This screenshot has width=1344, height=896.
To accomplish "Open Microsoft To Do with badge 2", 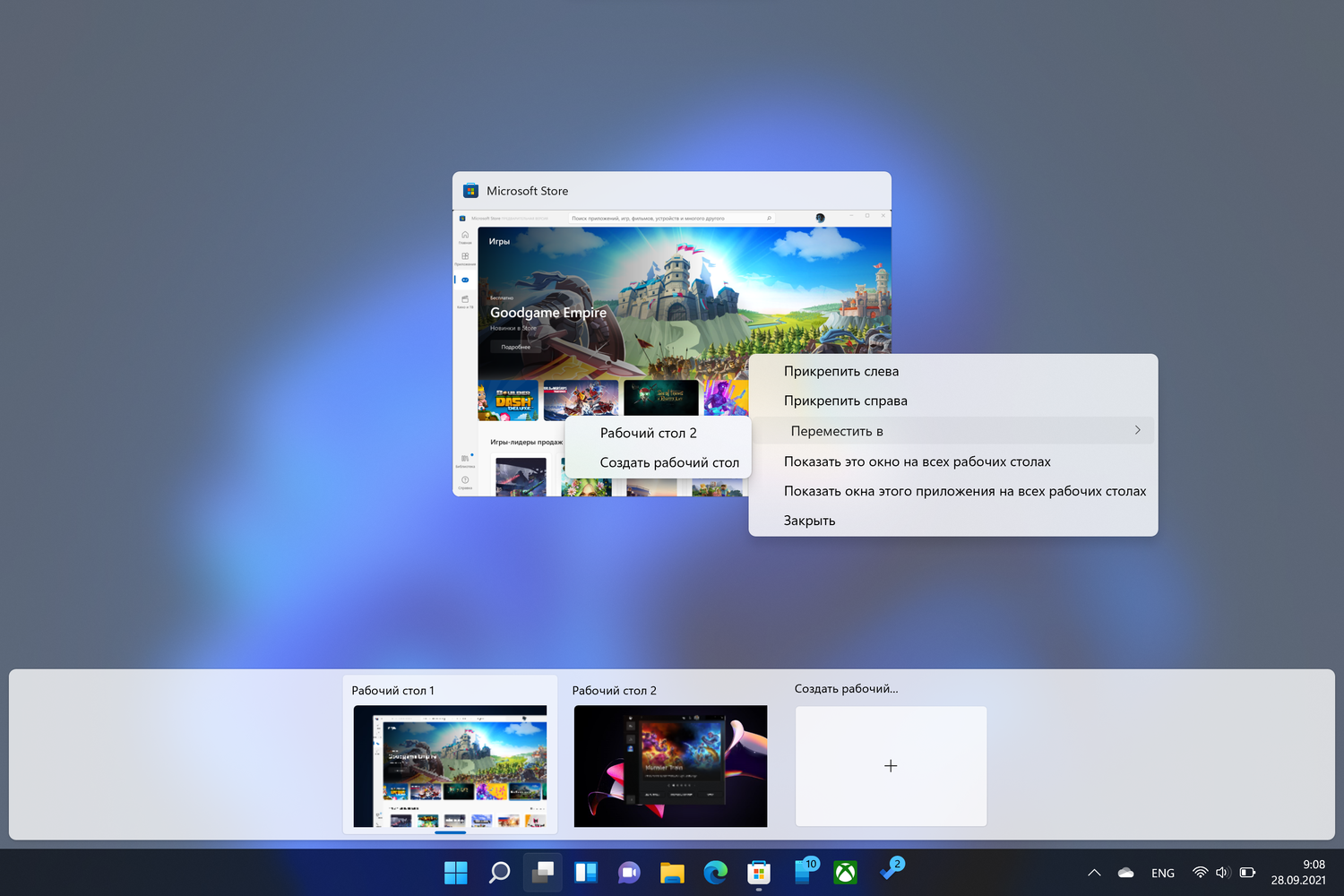I will point(891,871).
